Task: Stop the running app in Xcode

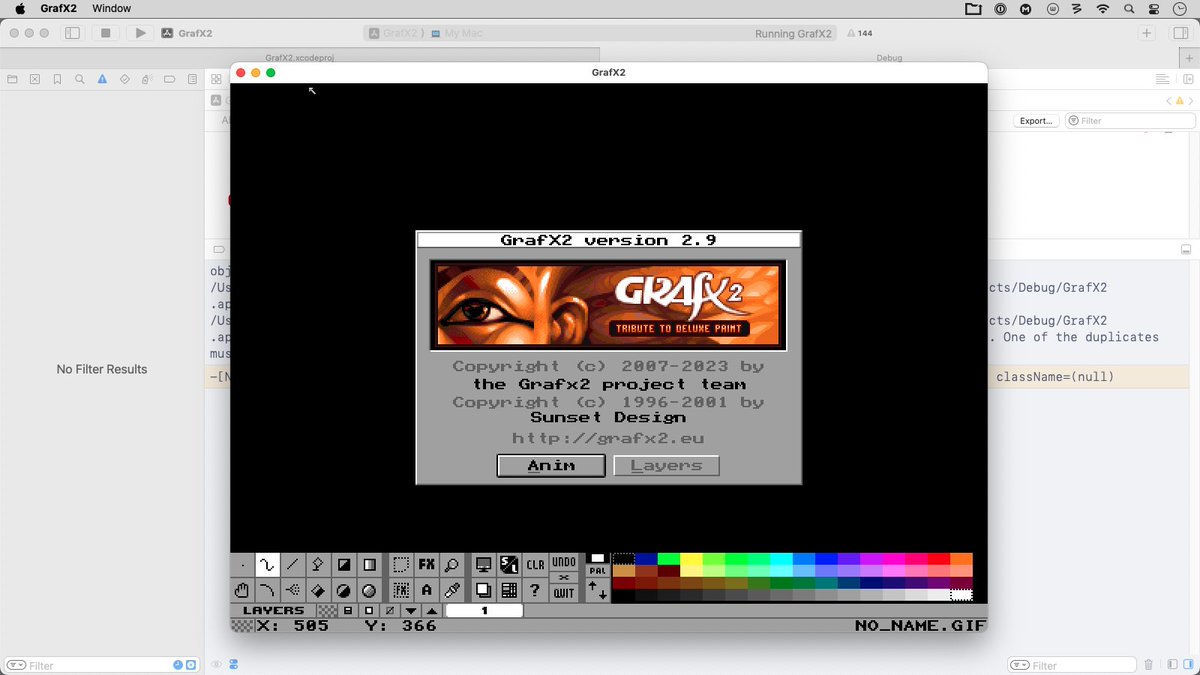Action: [x=106, y=33]
